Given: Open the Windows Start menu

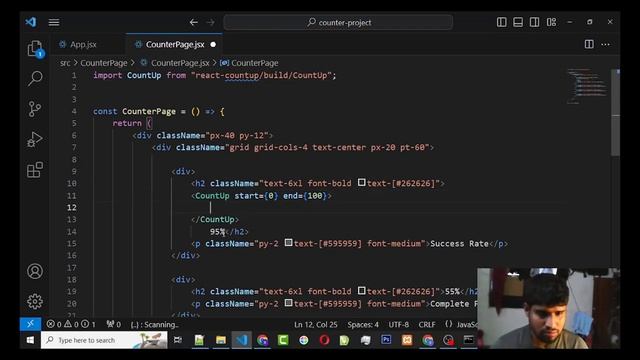Looking at the screenshot, I should (30, 340).
